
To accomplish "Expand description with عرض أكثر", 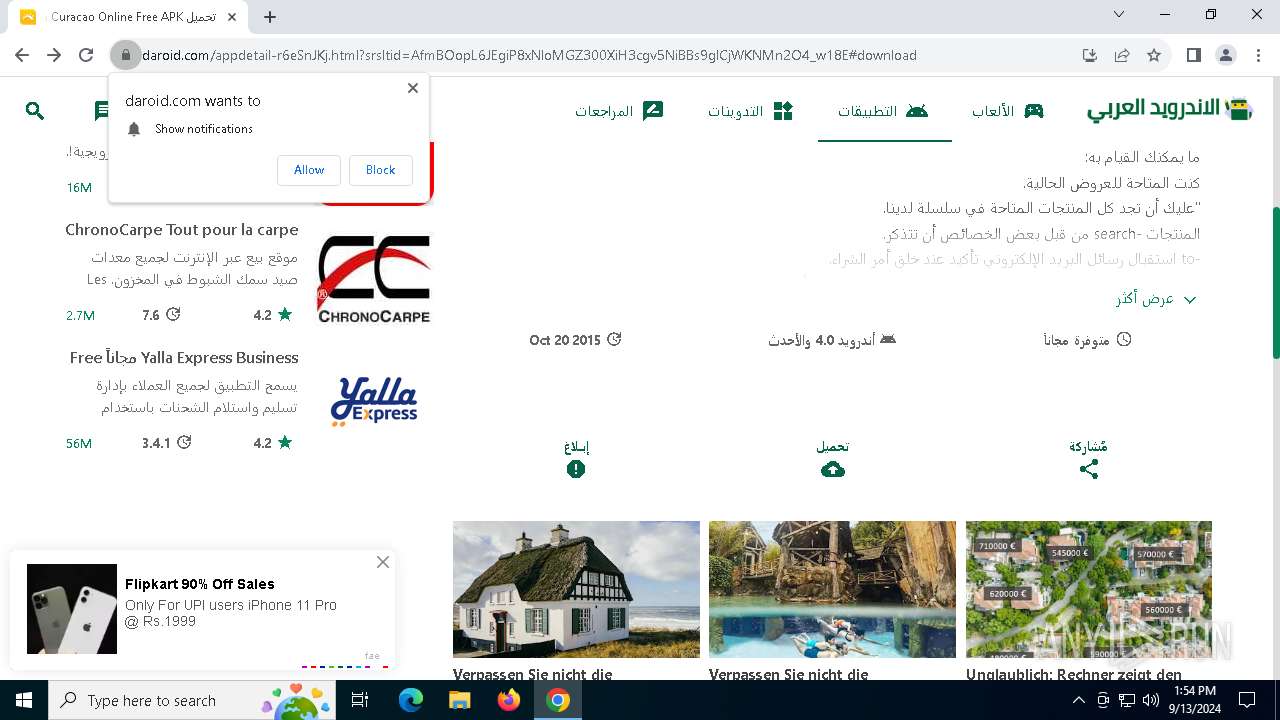I will (x=1156, y=299).
